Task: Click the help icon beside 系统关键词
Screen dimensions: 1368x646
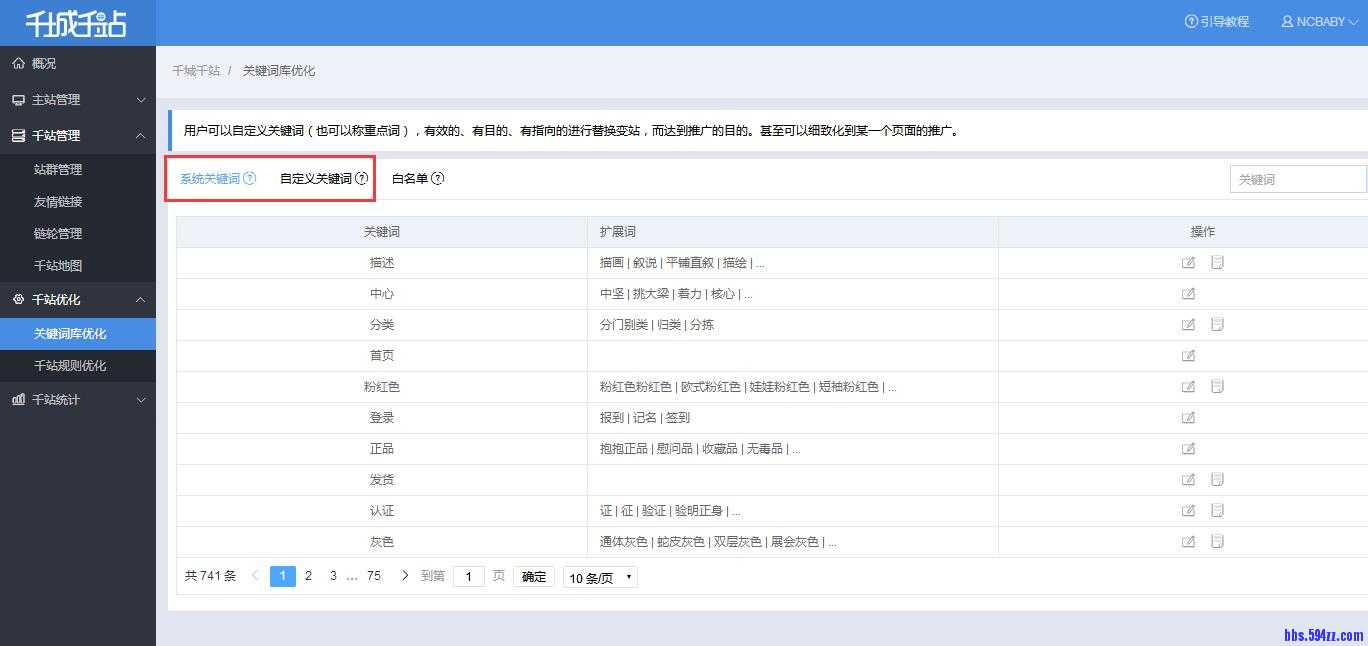Action: 250,178
